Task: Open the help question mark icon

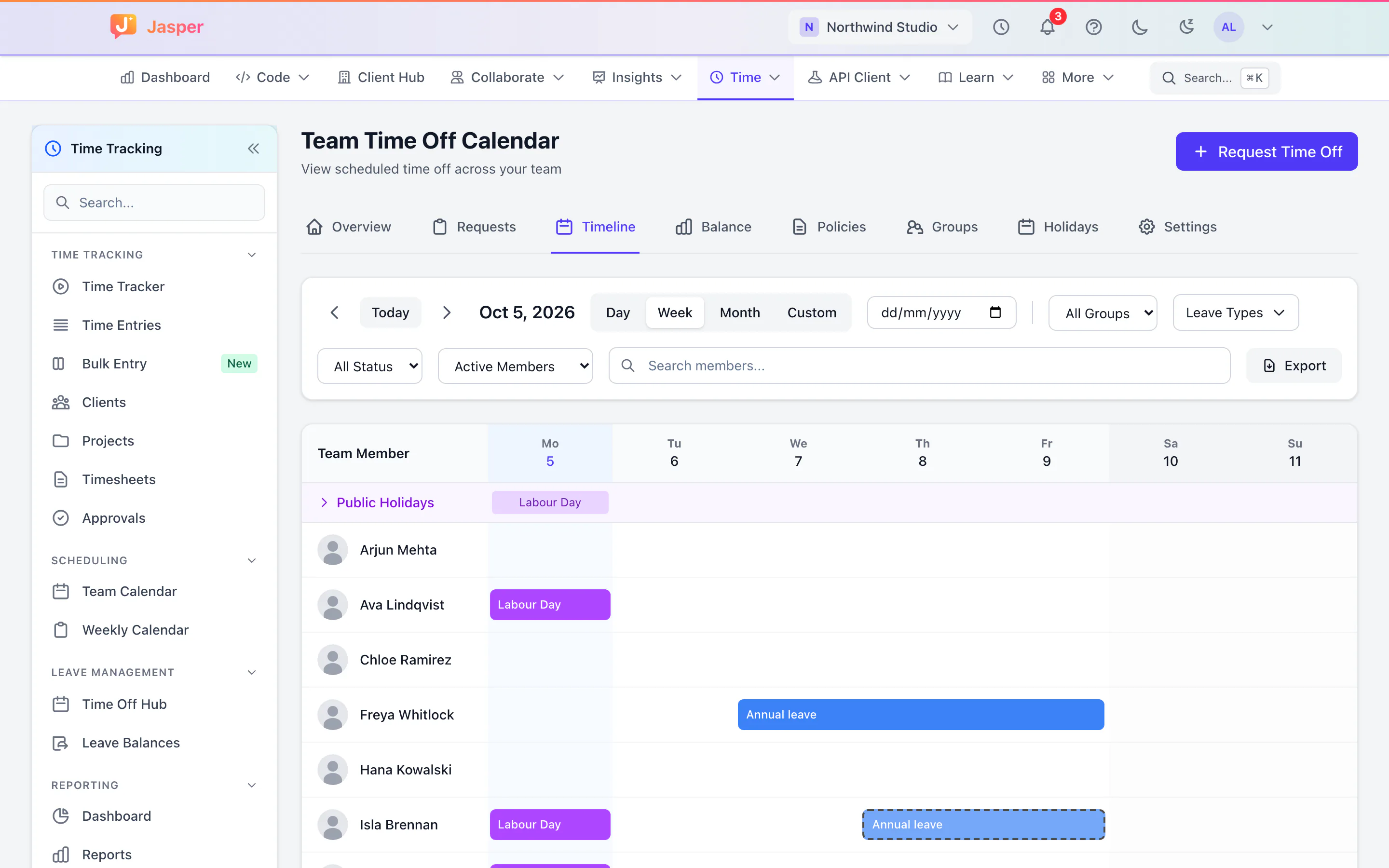Action: pyautogui.click(x=1093, y=27)
